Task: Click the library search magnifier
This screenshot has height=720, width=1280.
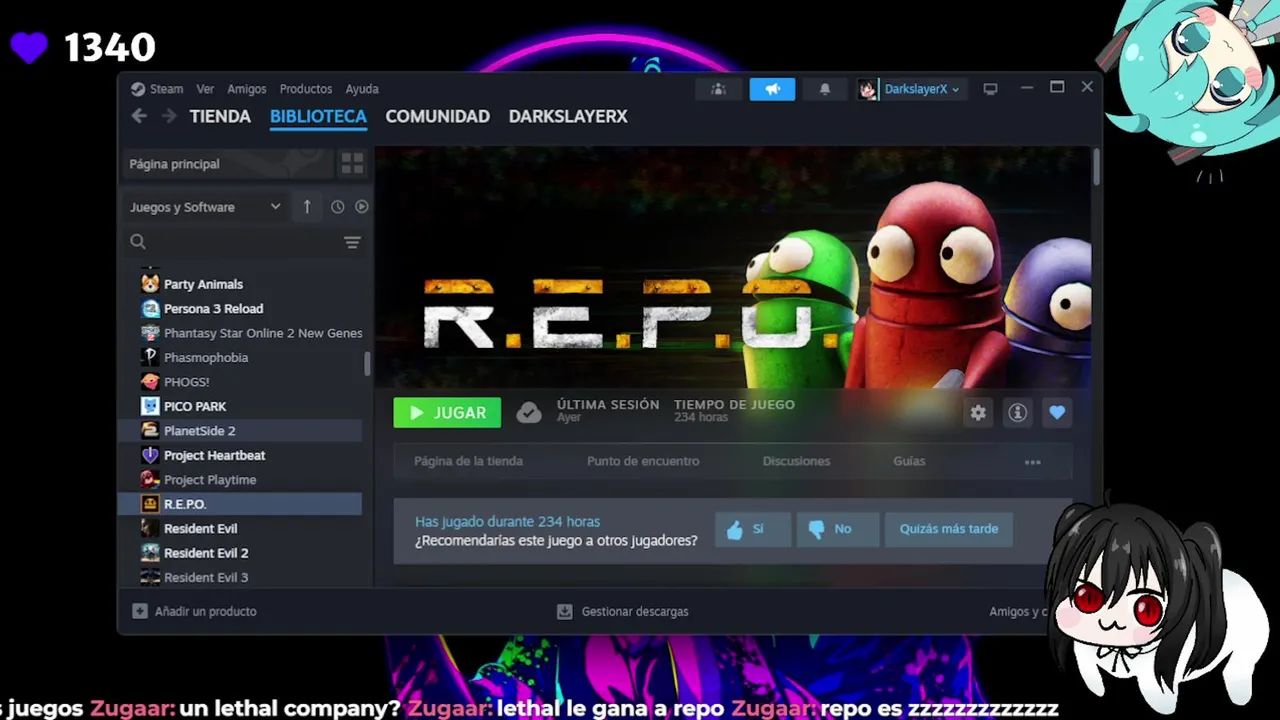Action: 138,242
